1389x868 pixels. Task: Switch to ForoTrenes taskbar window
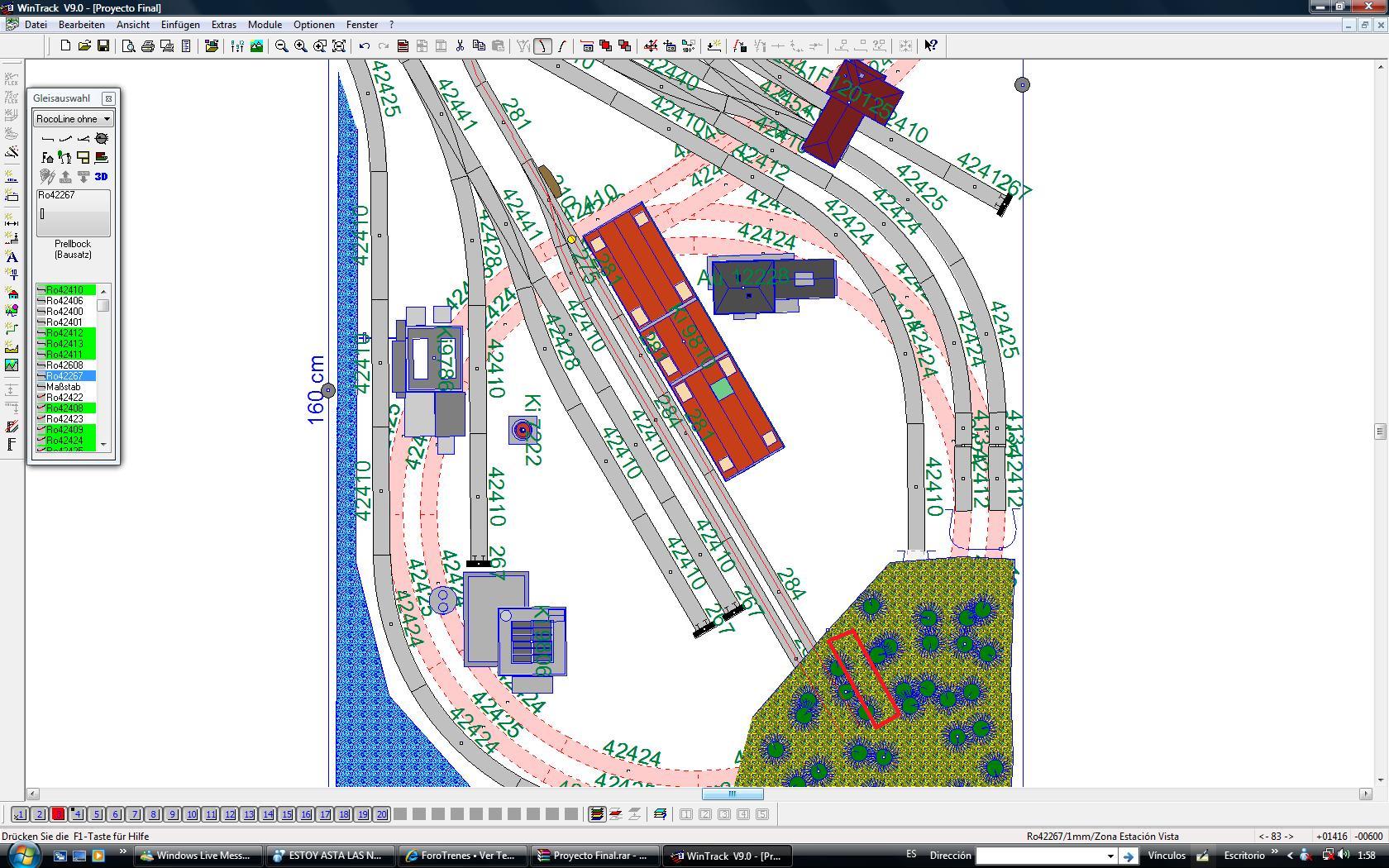(462, 856)
